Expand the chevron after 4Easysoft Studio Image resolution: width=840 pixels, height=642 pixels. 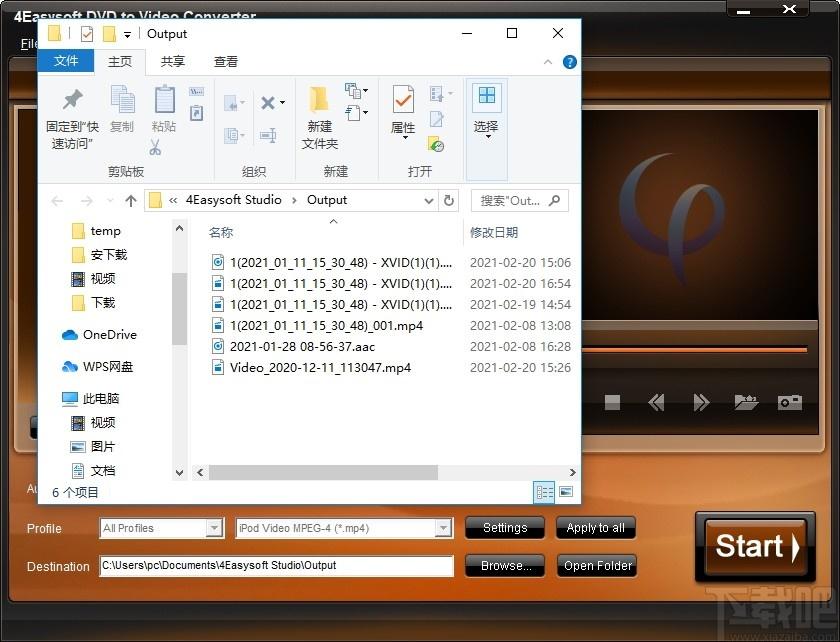coord(294,200)
